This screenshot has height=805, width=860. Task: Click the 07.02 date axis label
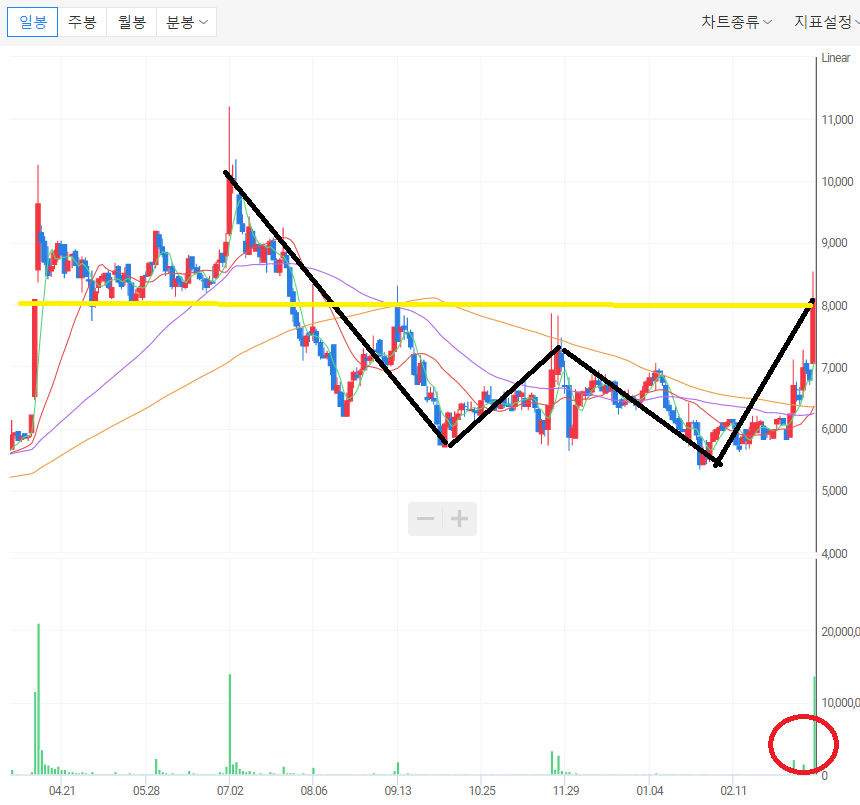coord(230,790)
